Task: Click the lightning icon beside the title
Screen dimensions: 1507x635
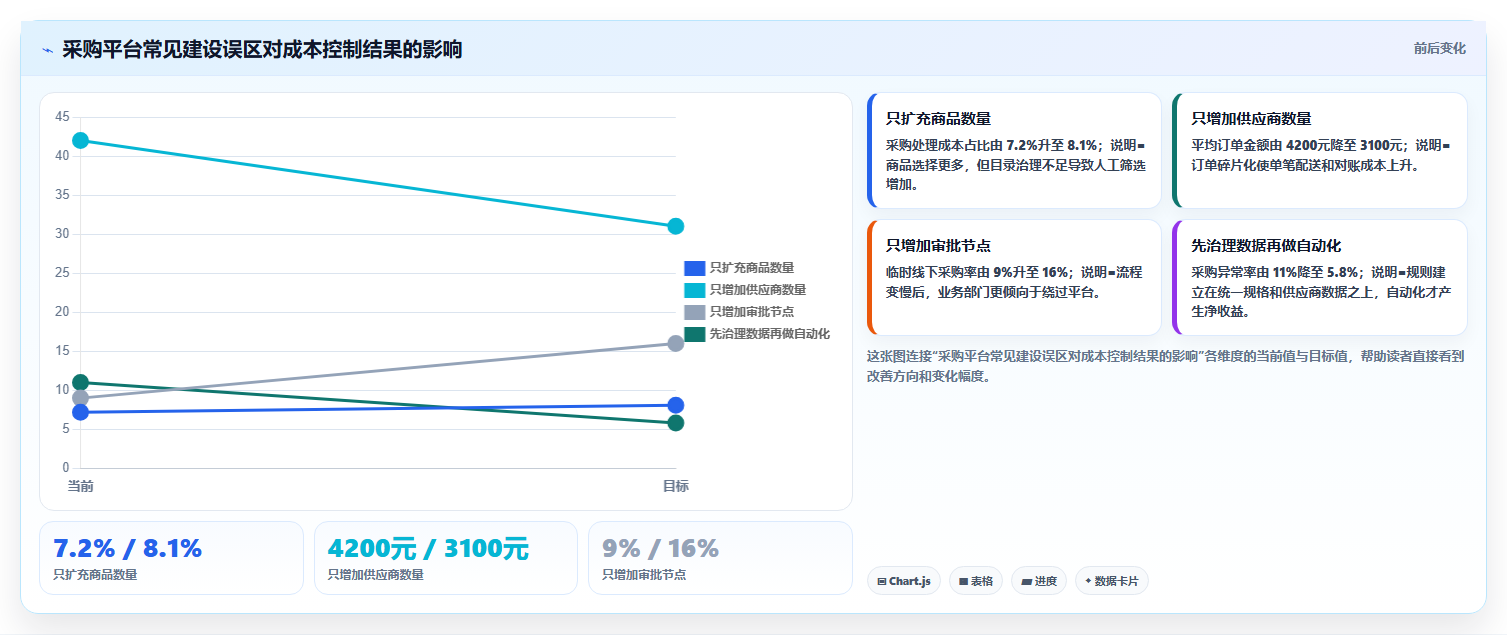Action: tap(47, 50)
